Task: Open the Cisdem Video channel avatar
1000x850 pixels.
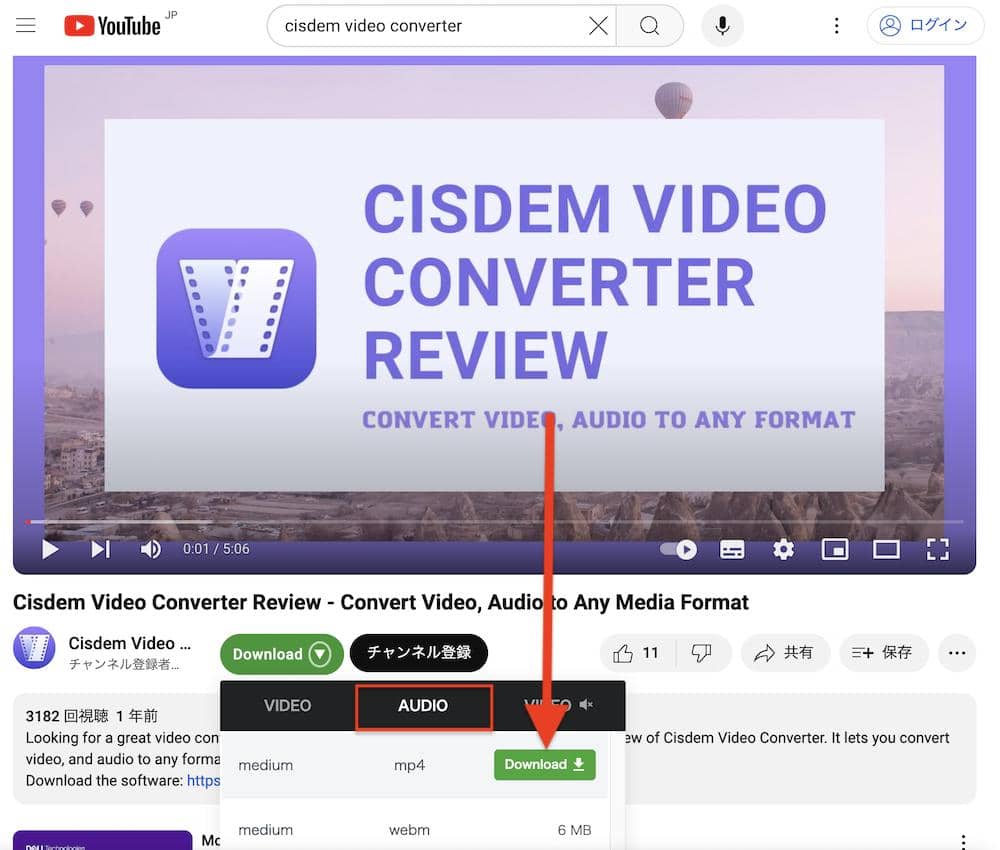Action: point(34,648)
